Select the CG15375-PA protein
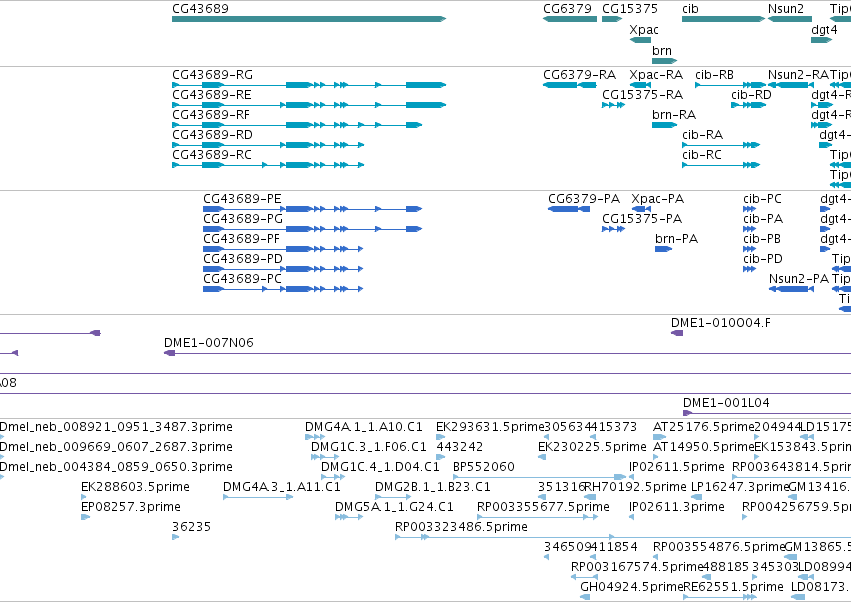The image size is (851, 602). point(613,229)
